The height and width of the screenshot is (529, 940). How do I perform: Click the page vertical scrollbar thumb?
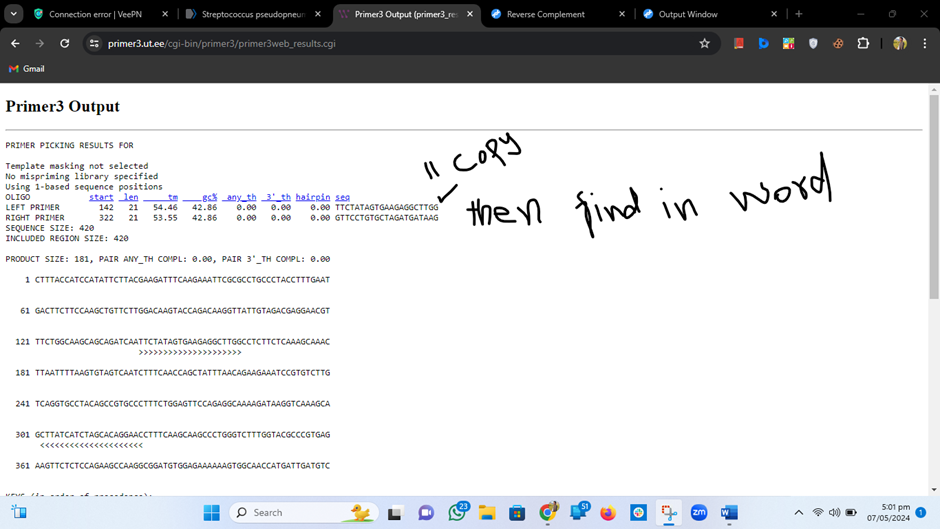(934, 197)
